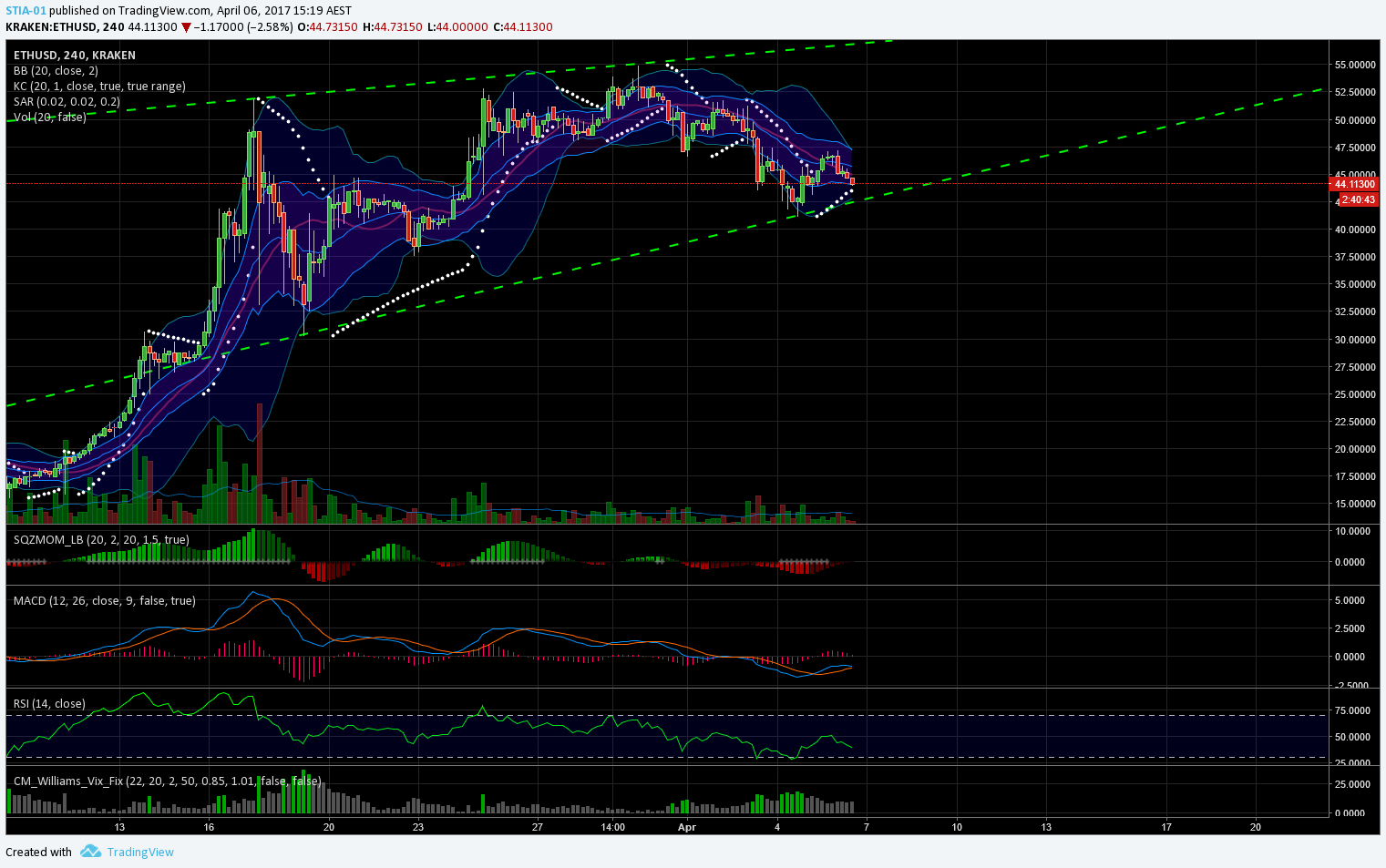Click the '27' date label on time axis
Screen dimensions: 1386x868
(x=538, y=827)
